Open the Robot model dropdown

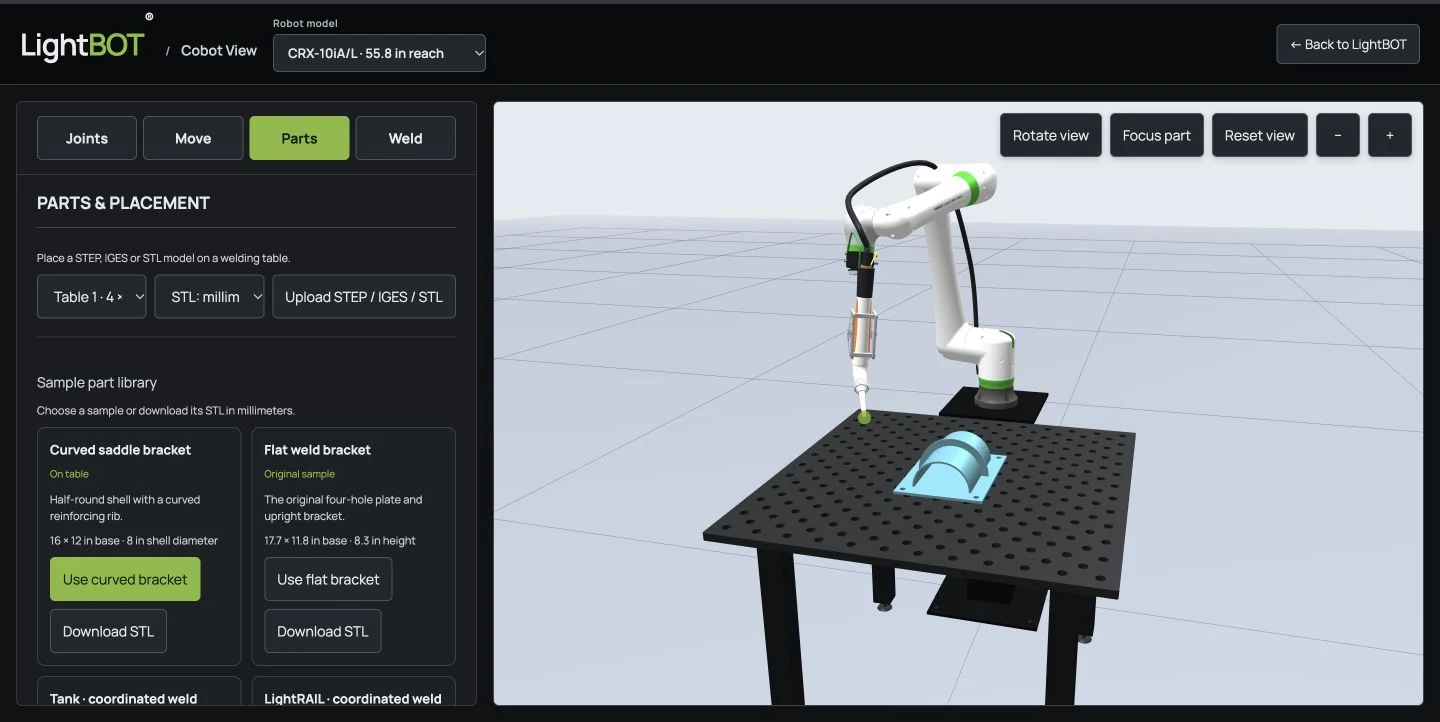point(379,53)
